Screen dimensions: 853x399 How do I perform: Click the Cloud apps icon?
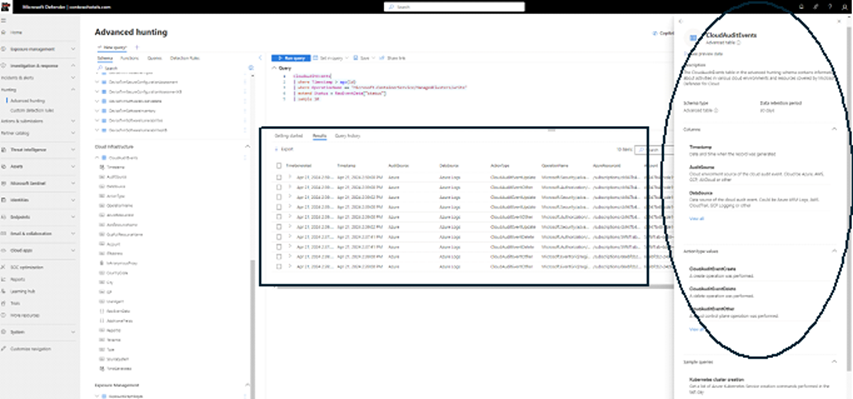click(x=4, y=250)
